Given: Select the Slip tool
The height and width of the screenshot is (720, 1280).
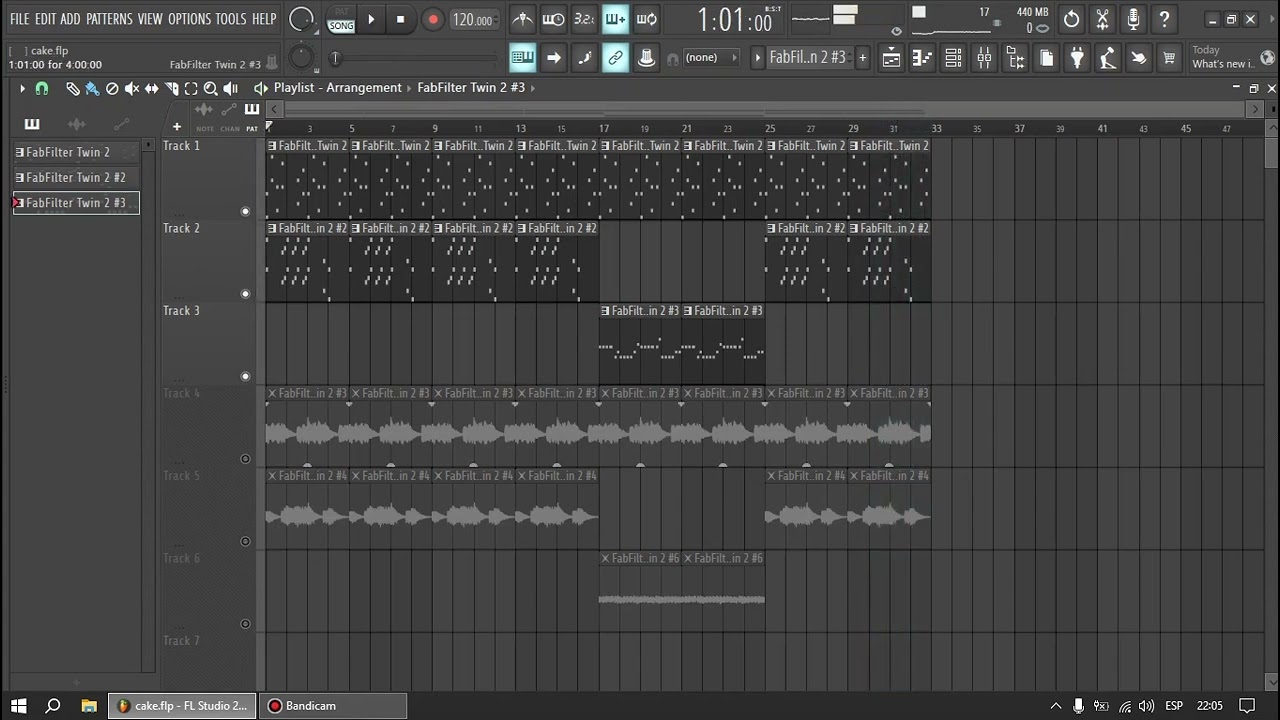Looking at the screenshot, I should point(152,88).
